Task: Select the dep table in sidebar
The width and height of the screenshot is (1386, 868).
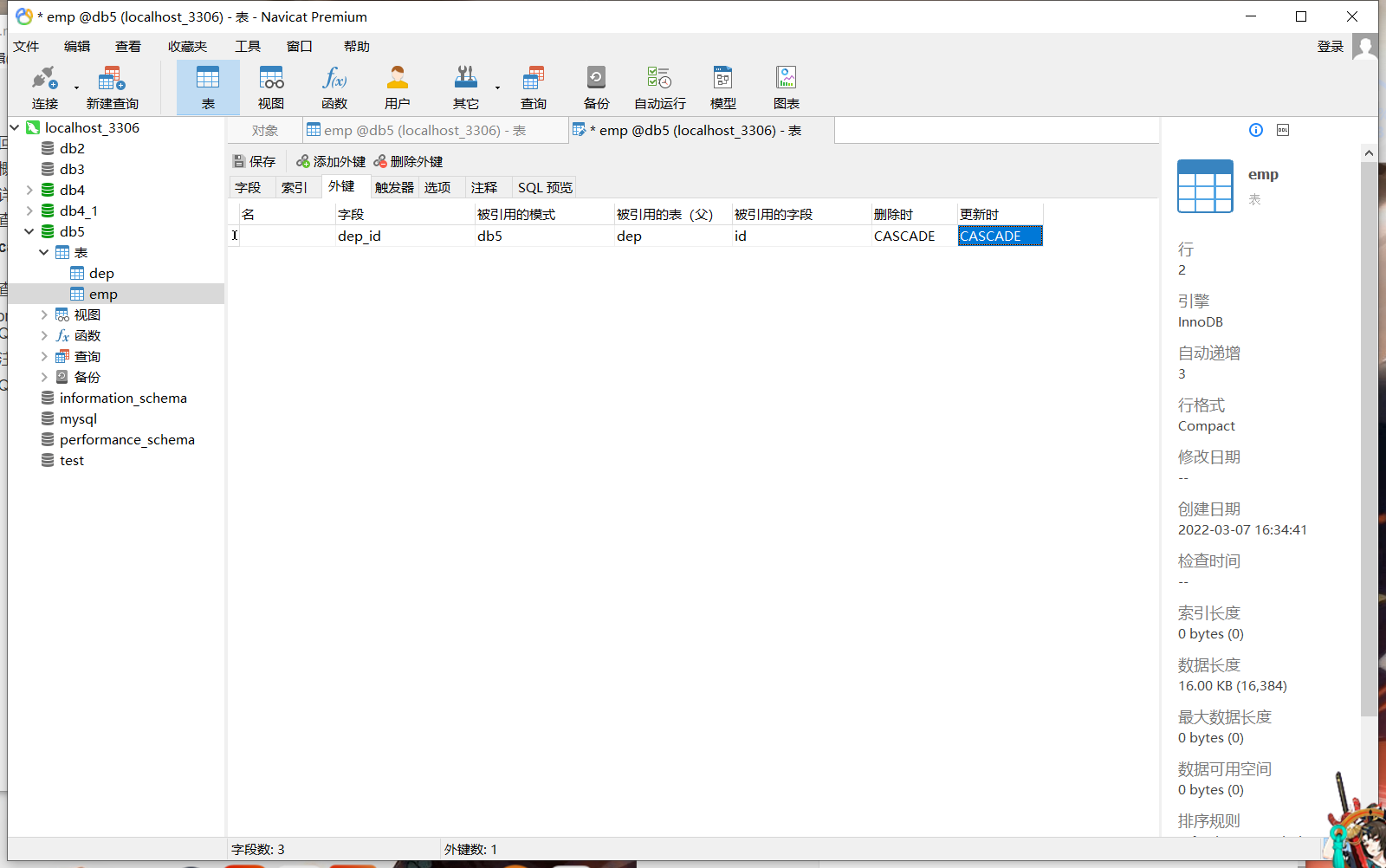Action: tap(101, 273)
